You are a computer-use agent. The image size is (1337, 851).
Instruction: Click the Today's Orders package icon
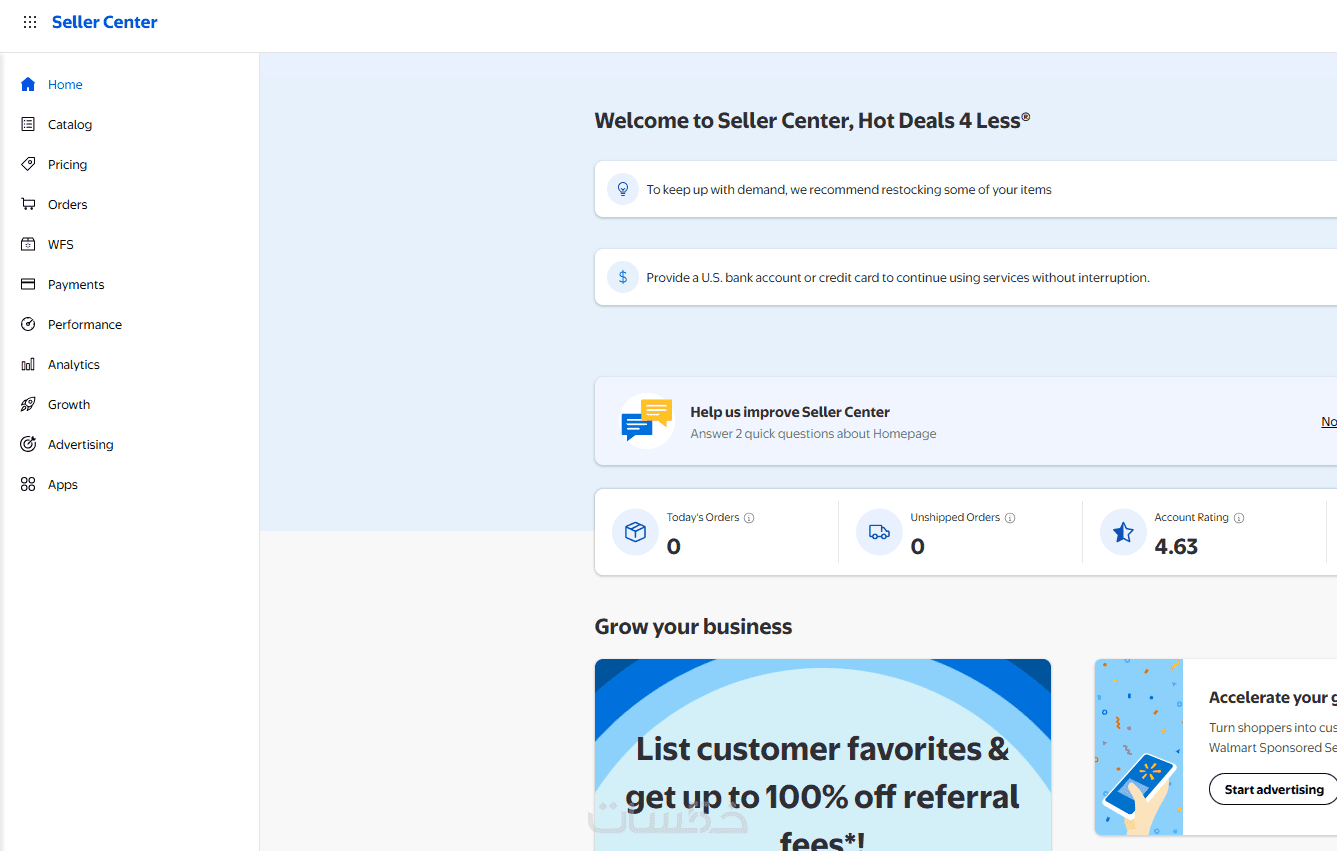635,532
